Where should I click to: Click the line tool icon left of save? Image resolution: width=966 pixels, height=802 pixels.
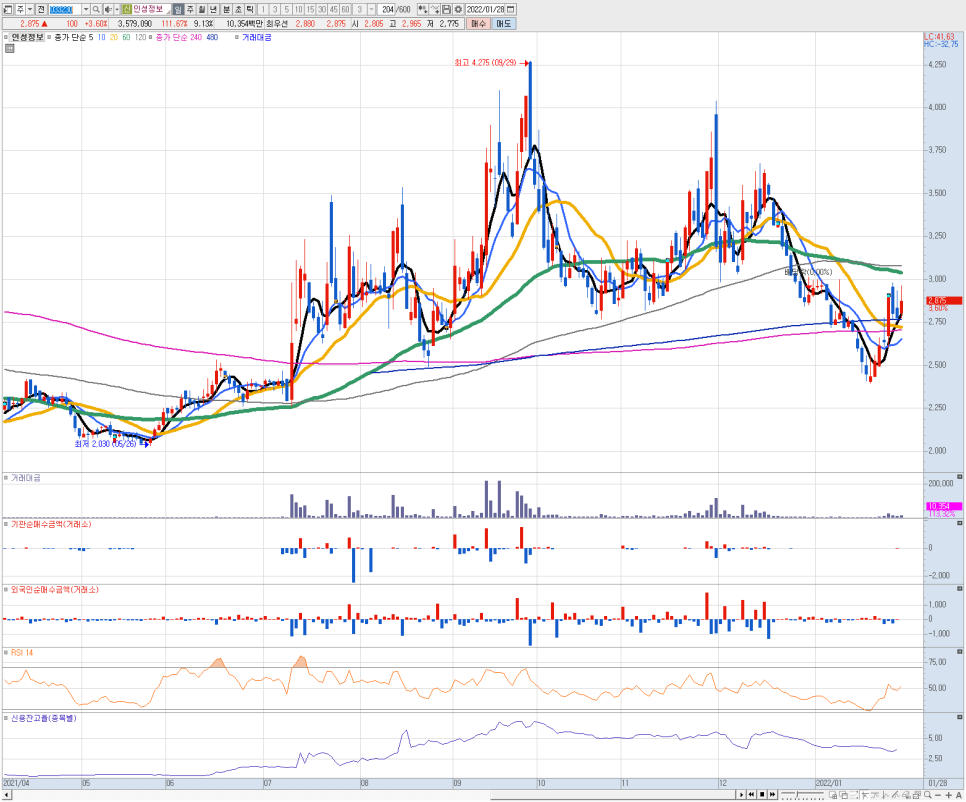pos(435,9)
